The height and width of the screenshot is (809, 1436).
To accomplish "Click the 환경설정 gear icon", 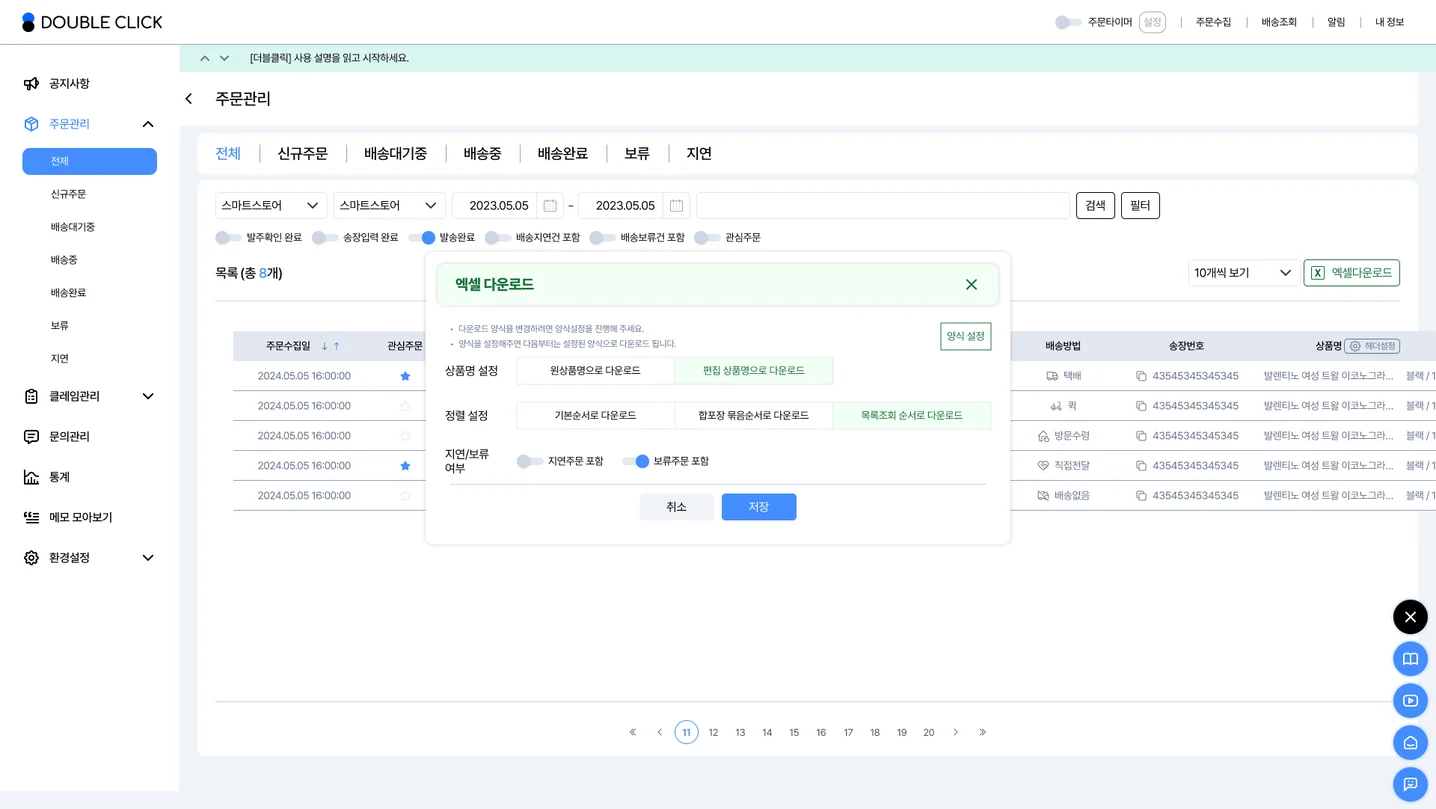I will click(x=31, y=558).
